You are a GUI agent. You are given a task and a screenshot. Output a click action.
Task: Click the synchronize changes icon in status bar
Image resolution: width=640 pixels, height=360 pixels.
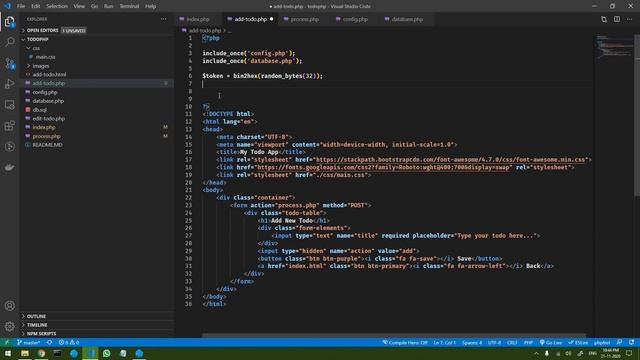click(x=49, y=342)
